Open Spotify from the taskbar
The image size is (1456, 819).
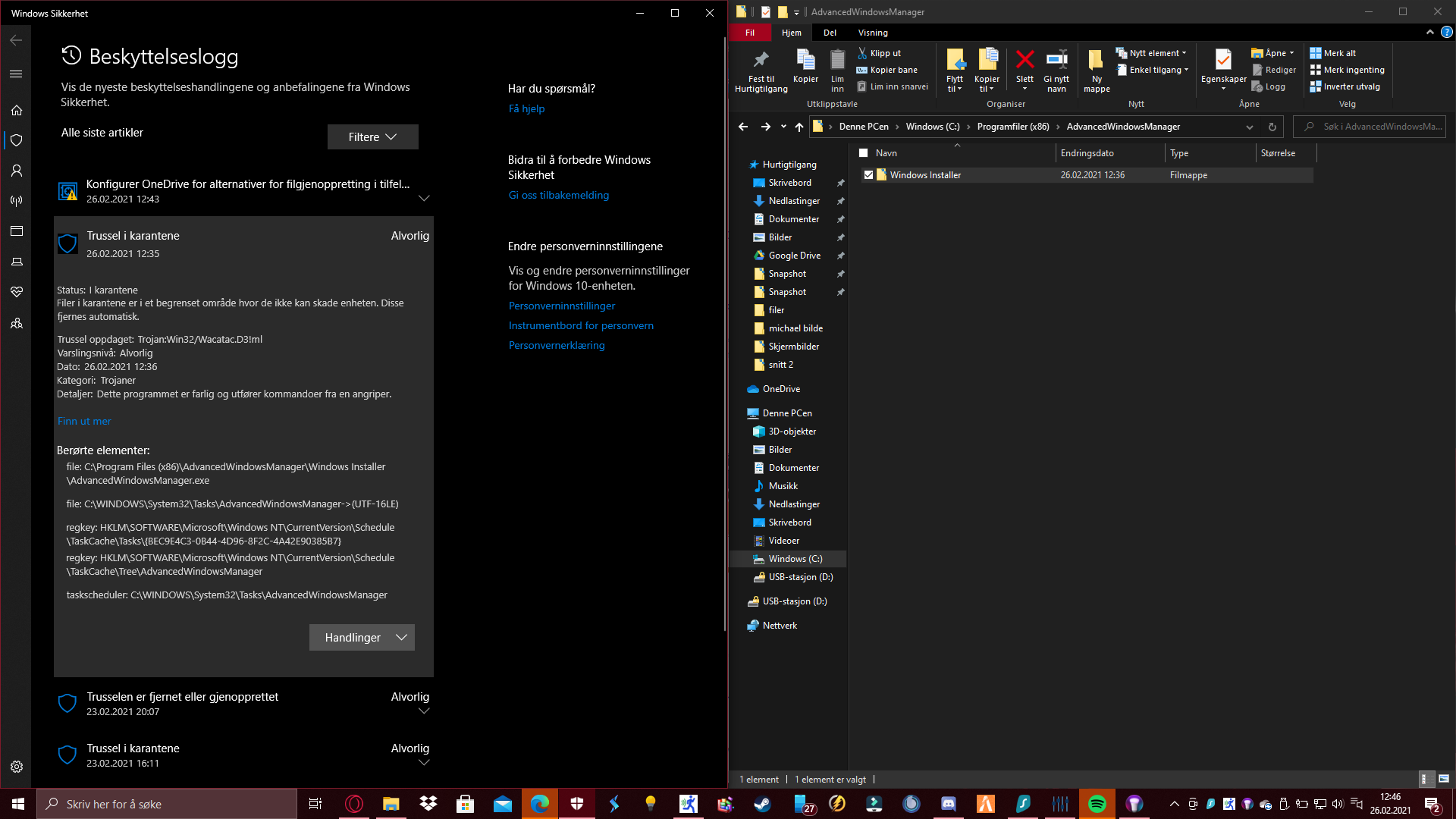point(1097,804)
